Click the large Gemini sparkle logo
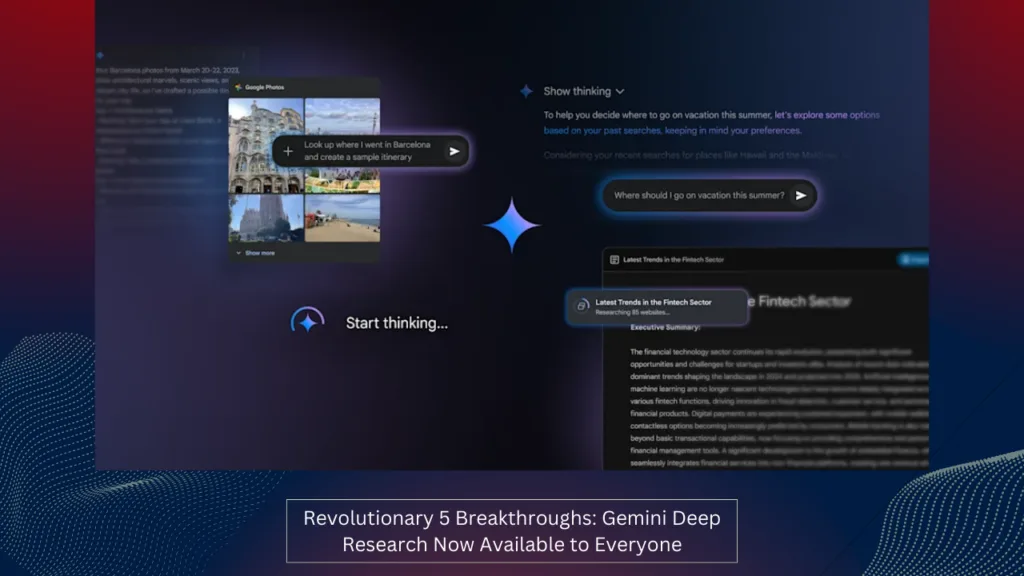The height and width of the screenshot is (576, 1024). (512, 225)
